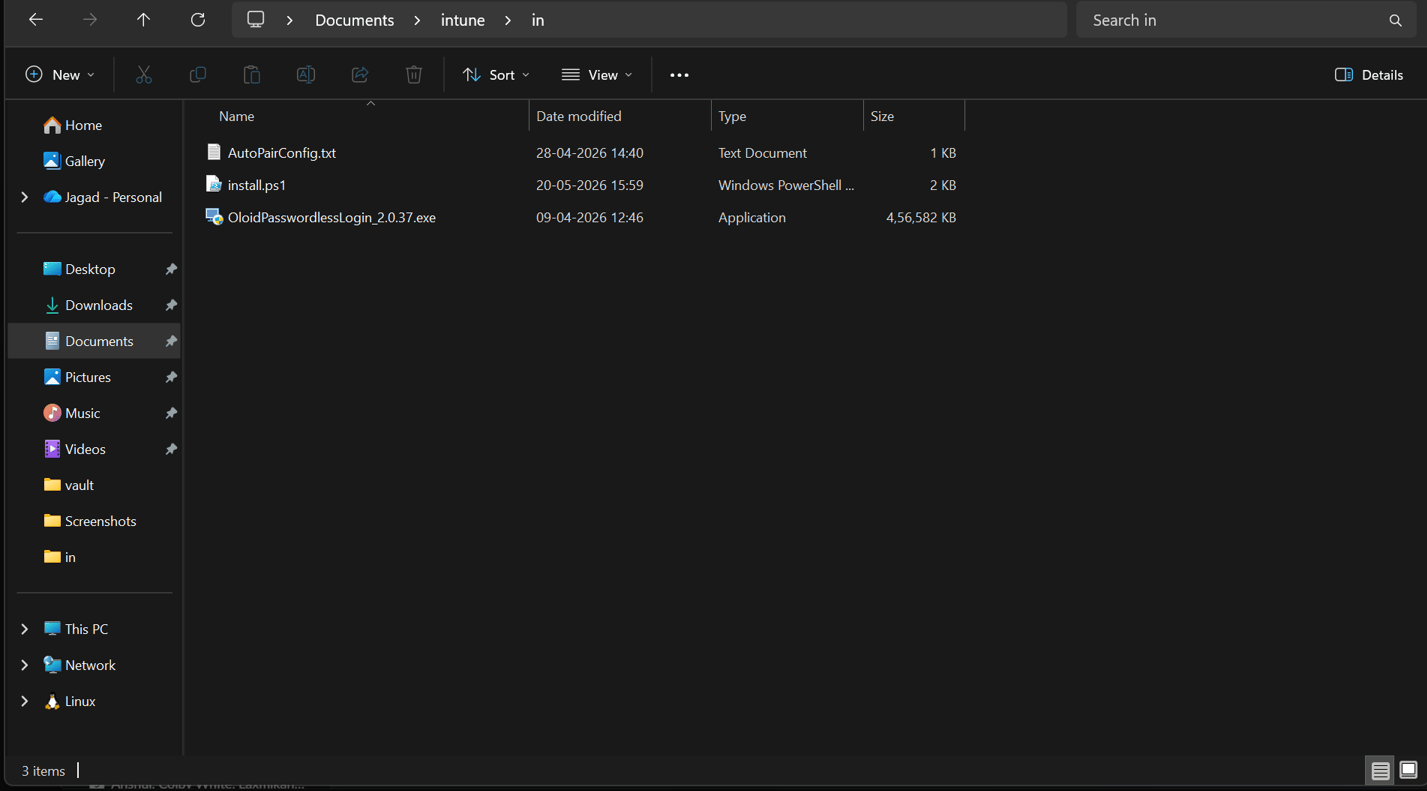Viewport: 1427px width, 791px height.
Task: Expand the This PC tree node
Action: point(25,629)
